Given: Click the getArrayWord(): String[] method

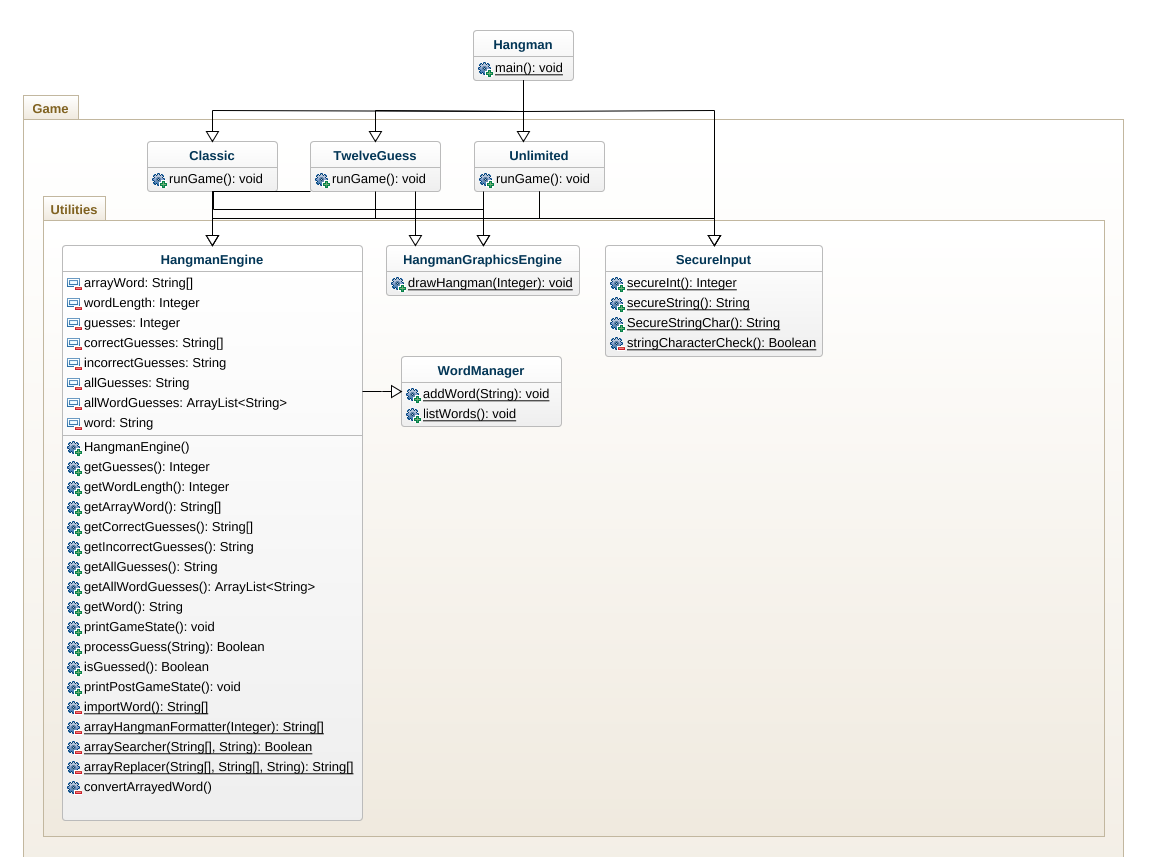Looking at the screenshot, I should pos(153,507).
